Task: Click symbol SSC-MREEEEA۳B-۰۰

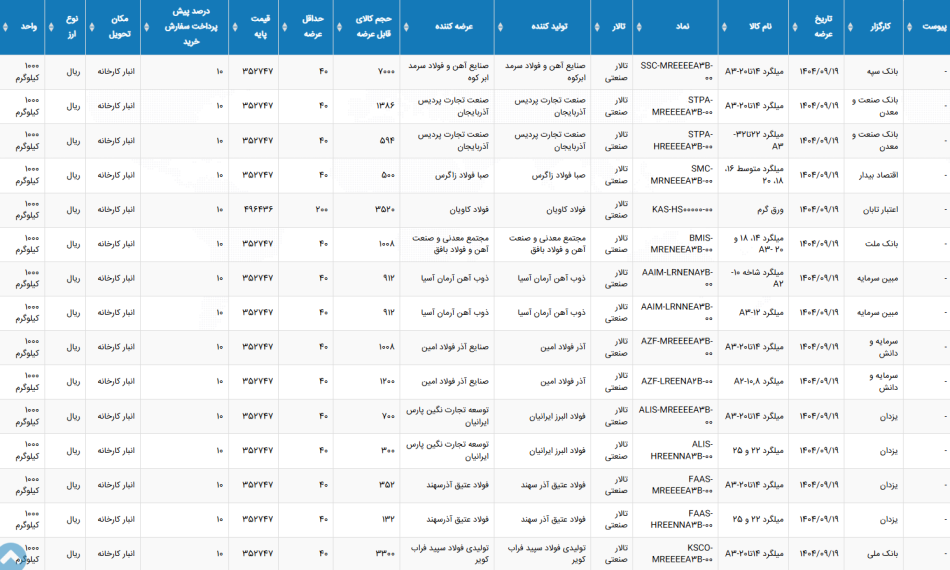Action: tap(677, 71)
